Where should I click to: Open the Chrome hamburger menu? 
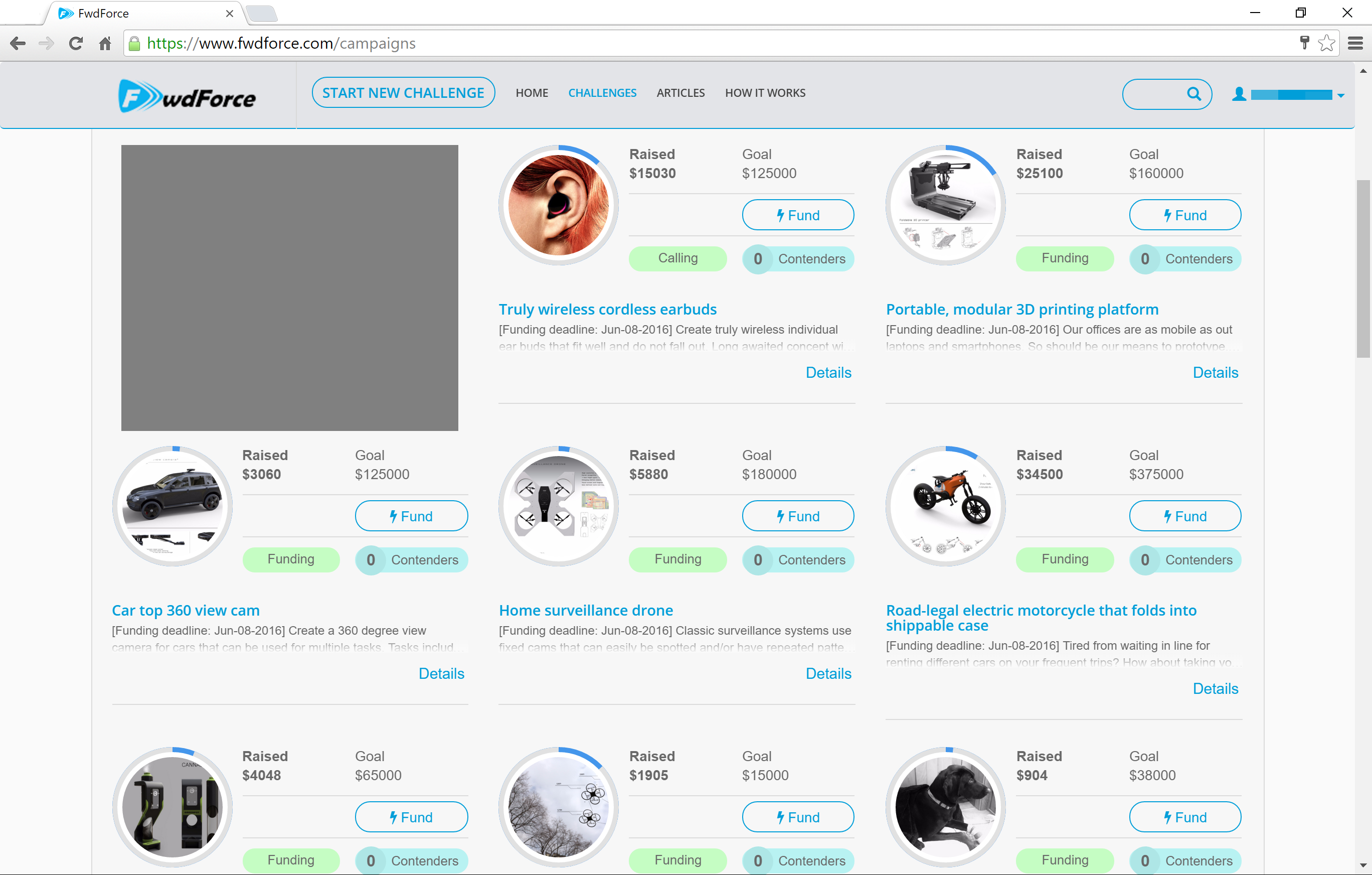pyautogui.click(x=1355, y=43)
